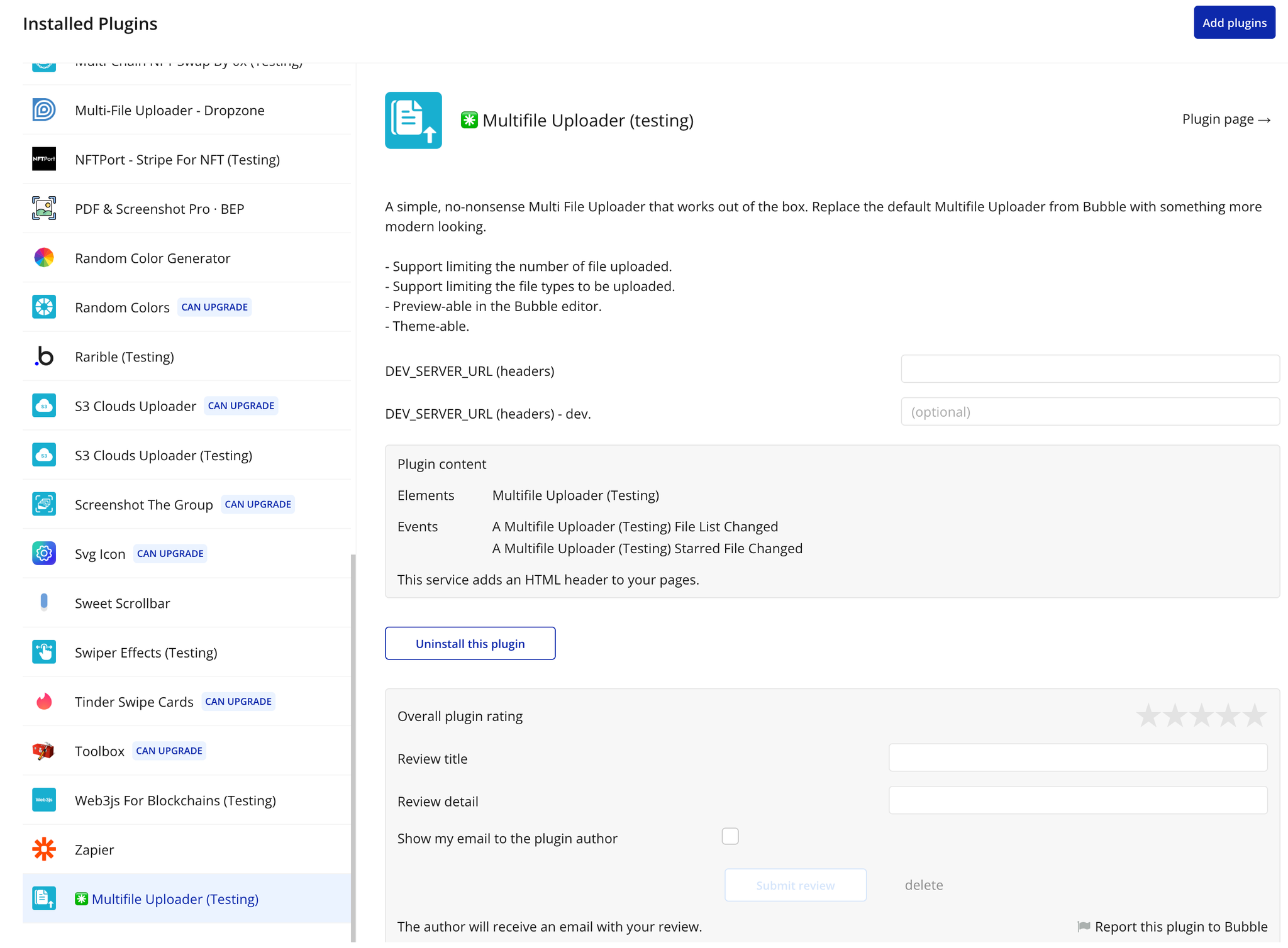Rate the plugin four stars
The height and width of the screenshot is (948, 1288).
coord(1228,715)
